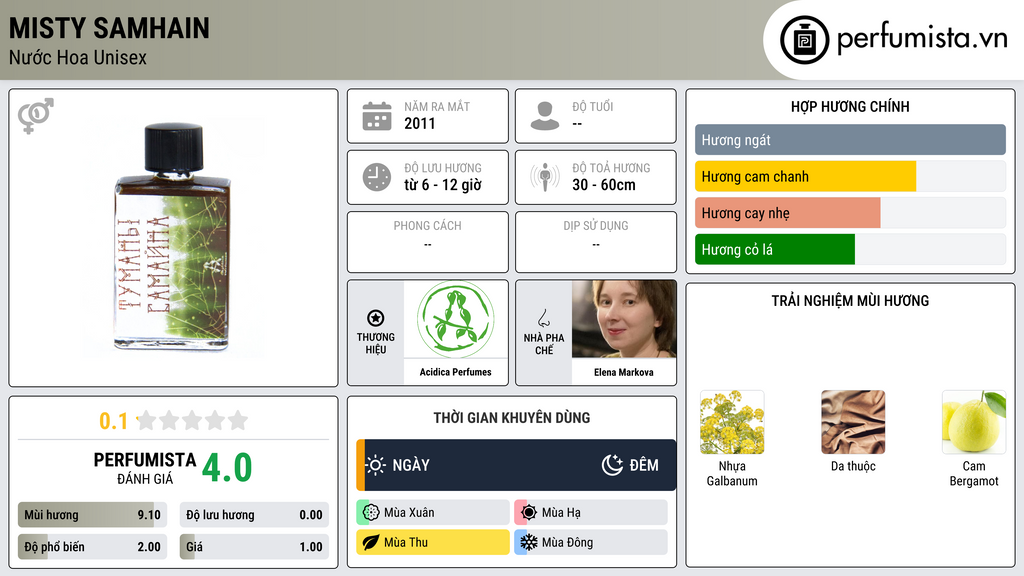Open the Elena Markova perfumer link
1024x576 pixels.
(624, 372)
